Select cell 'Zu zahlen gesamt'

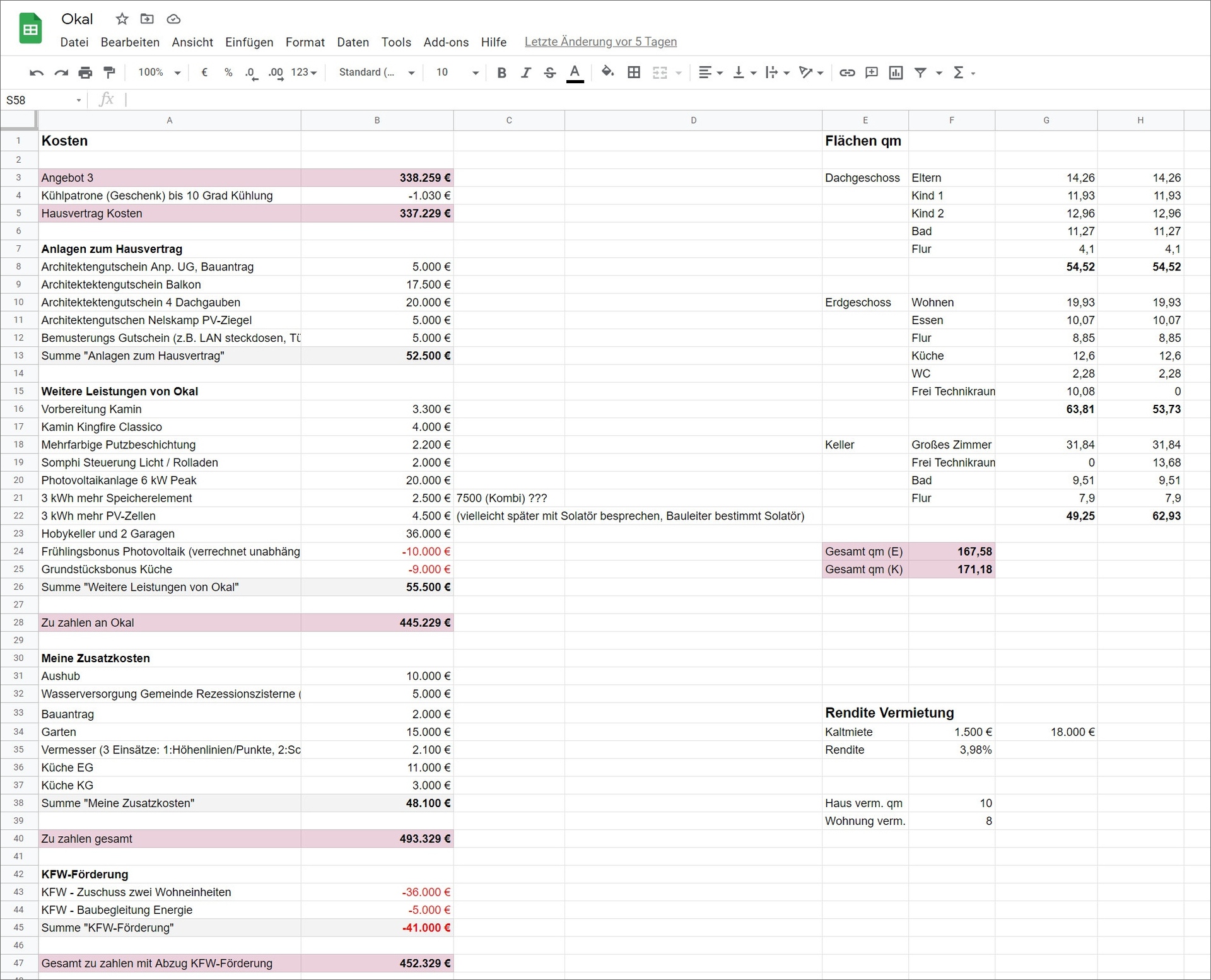(170, 839)
